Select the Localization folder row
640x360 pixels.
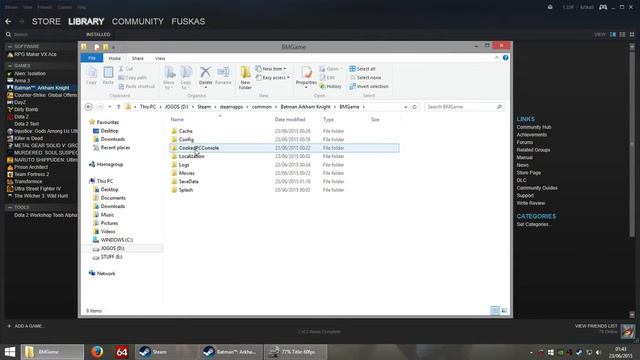(284, 156)
